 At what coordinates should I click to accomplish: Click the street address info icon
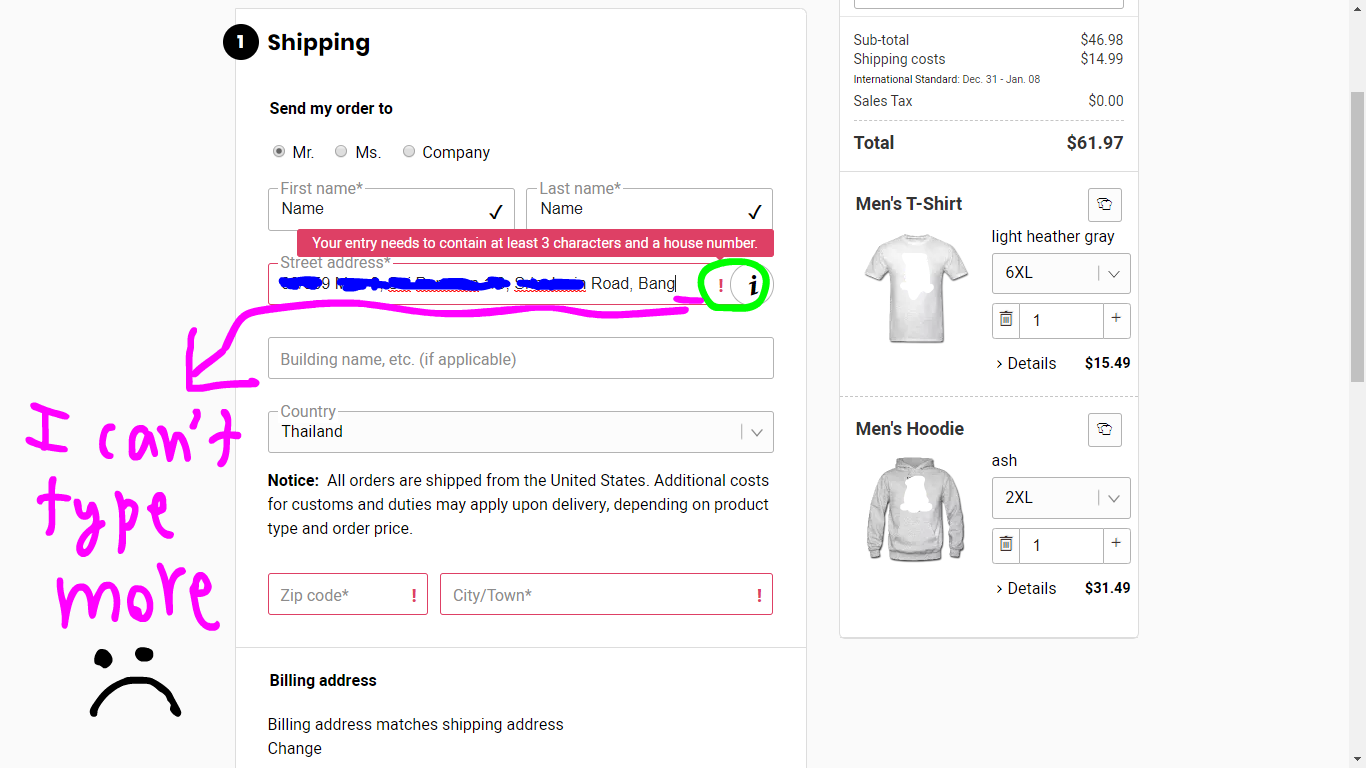753,285
